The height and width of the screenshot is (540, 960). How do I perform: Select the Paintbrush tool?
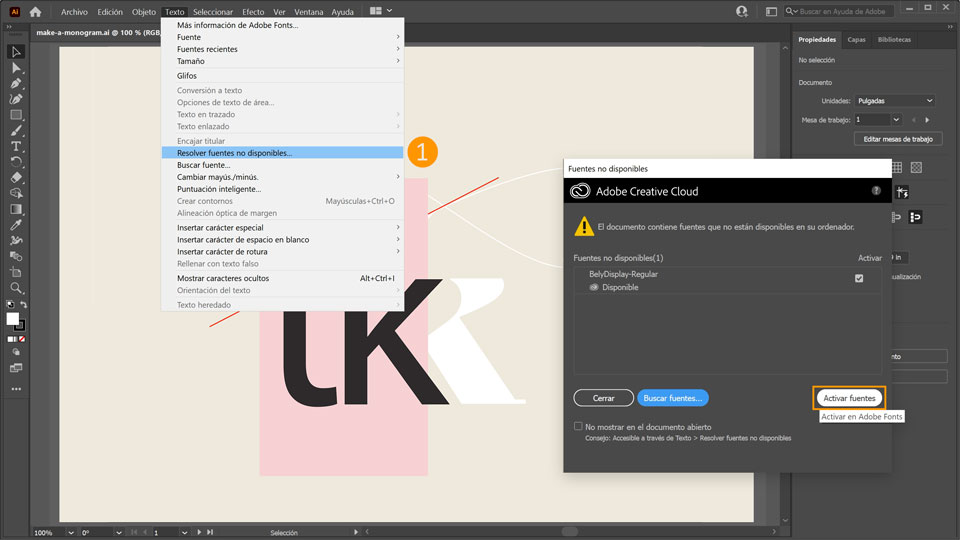coord(17,130)
